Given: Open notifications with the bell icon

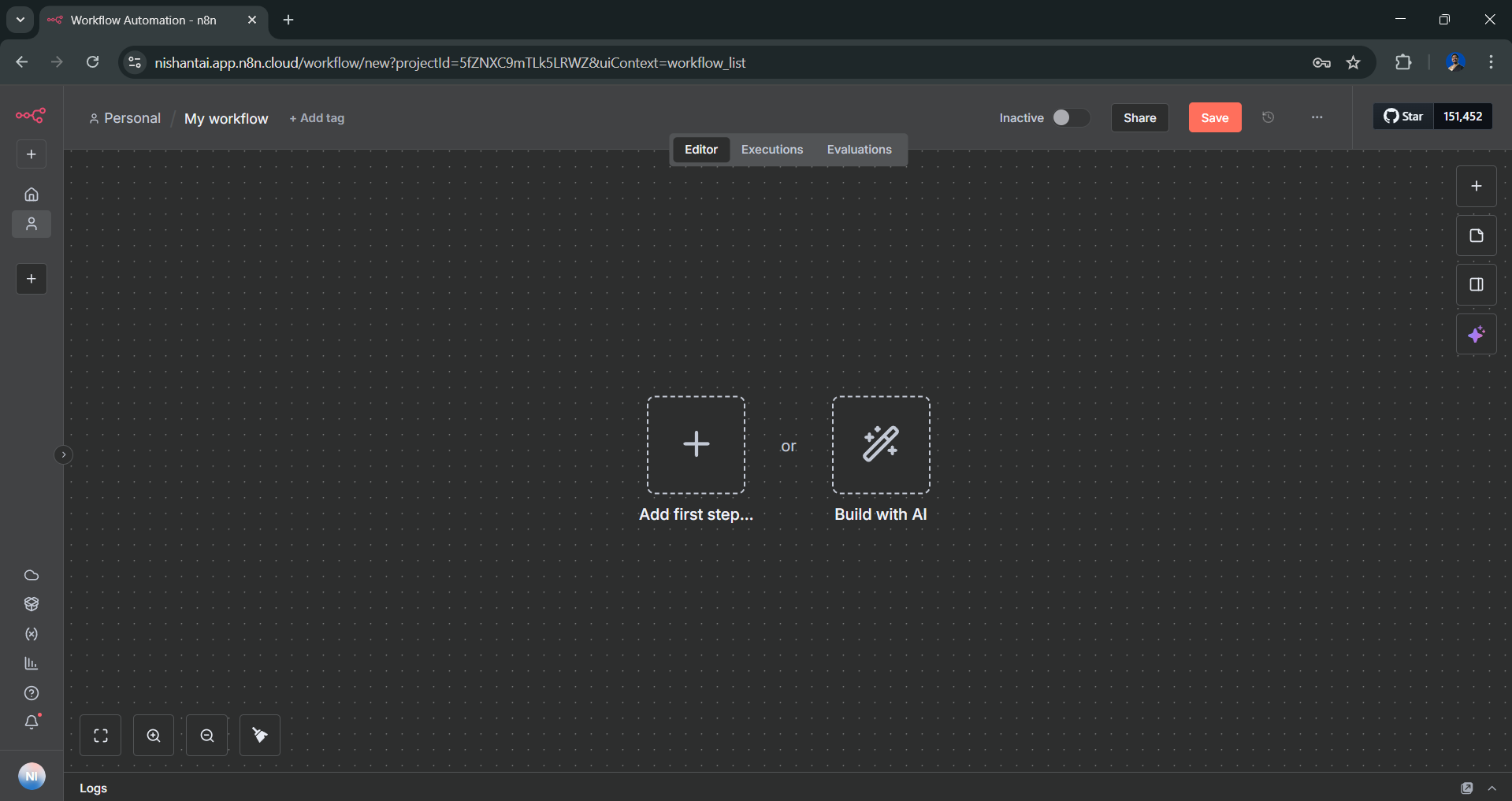Looking at the screenshot, I should click(x=31, y=722).
